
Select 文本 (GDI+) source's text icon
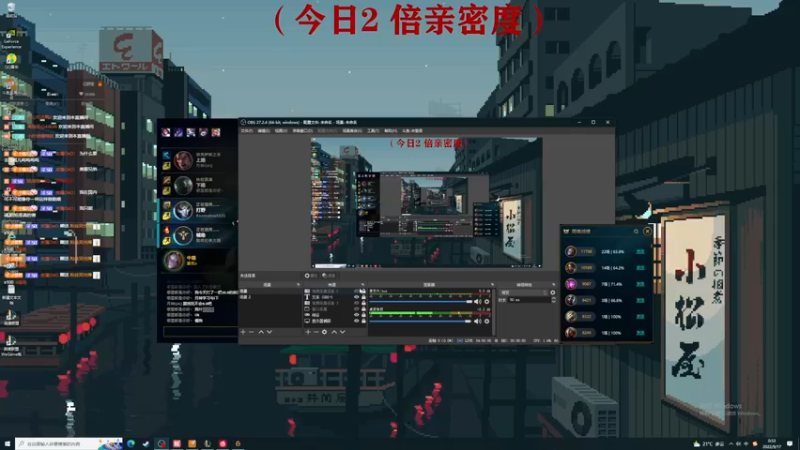pos(307,297)
